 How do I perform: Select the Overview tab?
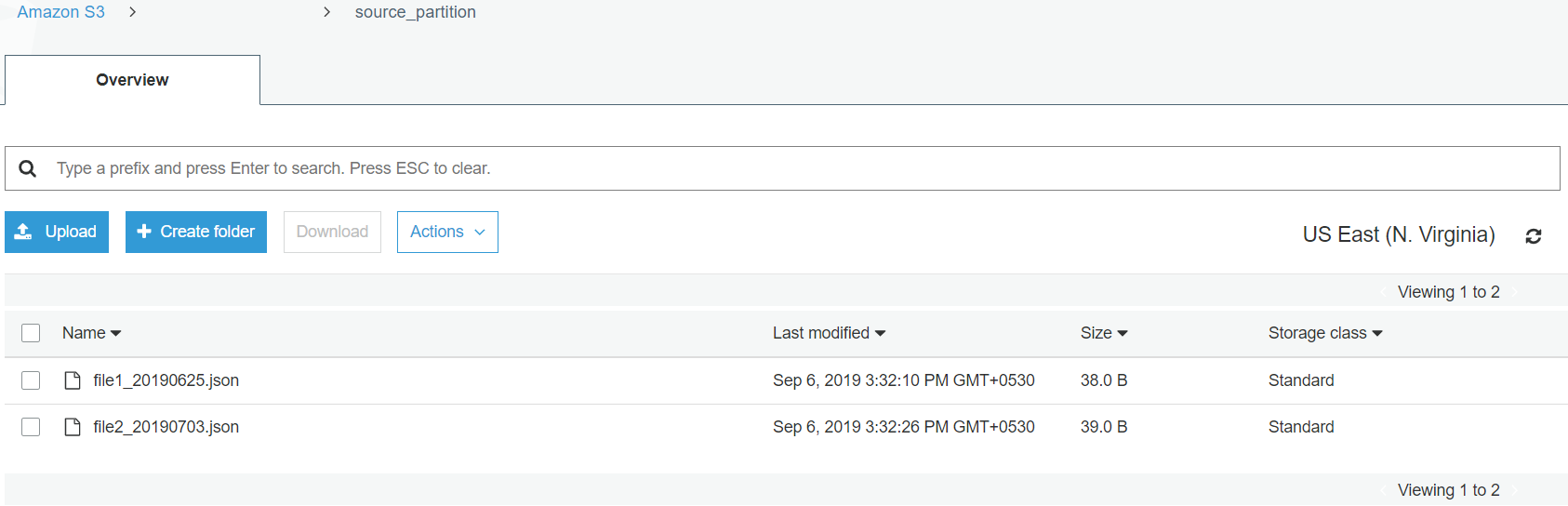click(x=132, y=80)
